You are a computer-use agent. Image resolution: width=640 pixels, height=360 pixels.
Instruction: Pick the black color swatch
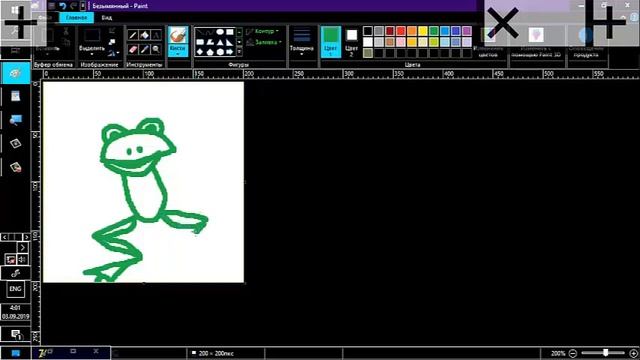click(368, 31)
